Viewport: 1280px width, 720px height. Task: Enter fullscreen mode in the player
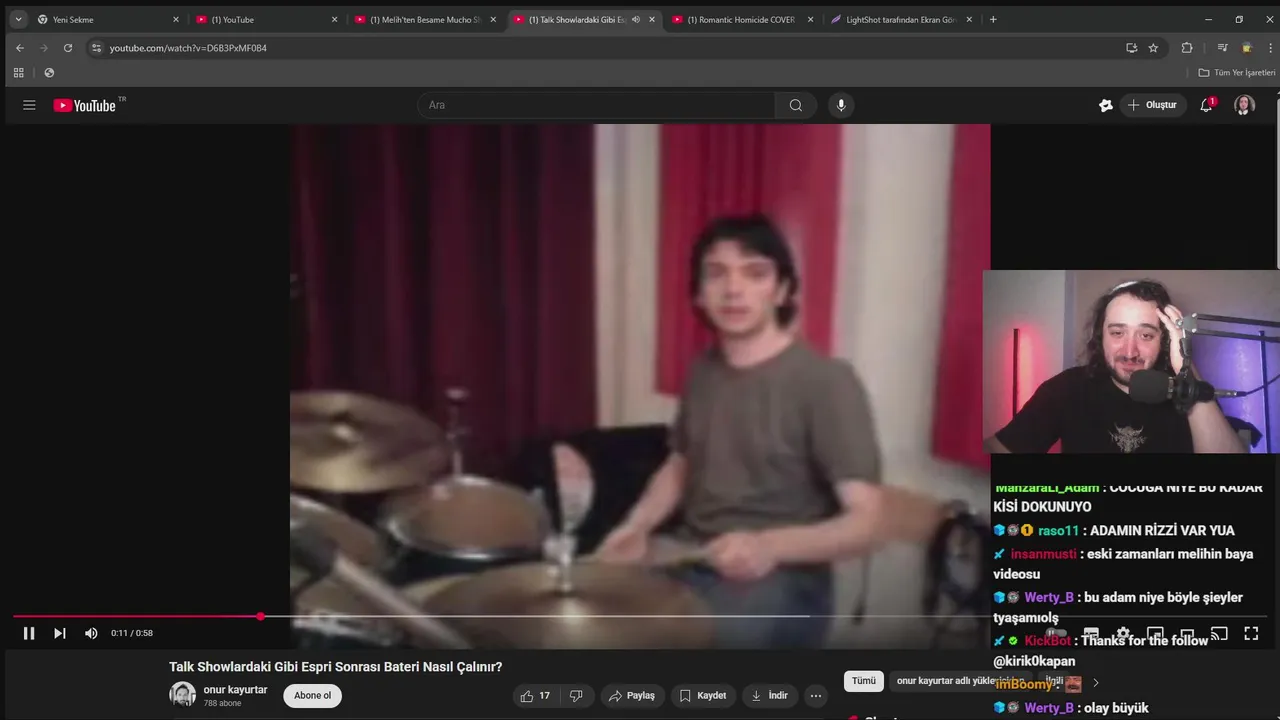tap(1251, 633)
